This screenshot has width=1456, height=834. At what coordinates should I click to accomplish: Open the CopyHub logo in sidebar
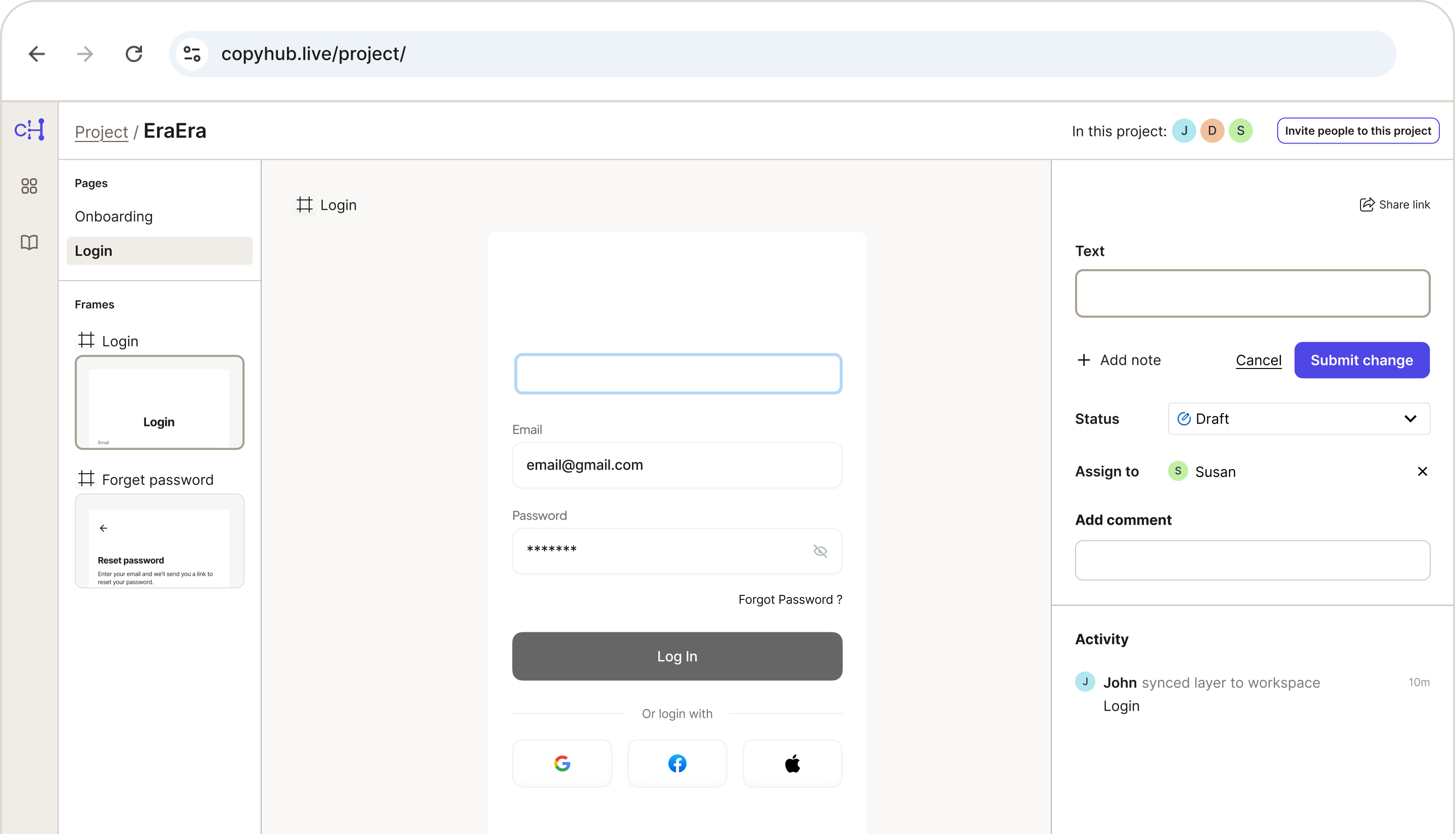point(29,130)
